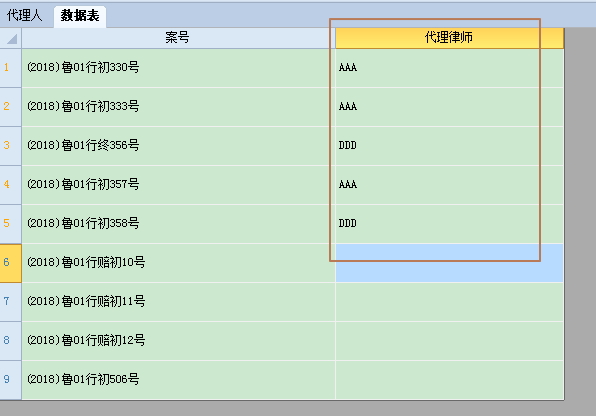Select the 案号 column header

(178, 38)
